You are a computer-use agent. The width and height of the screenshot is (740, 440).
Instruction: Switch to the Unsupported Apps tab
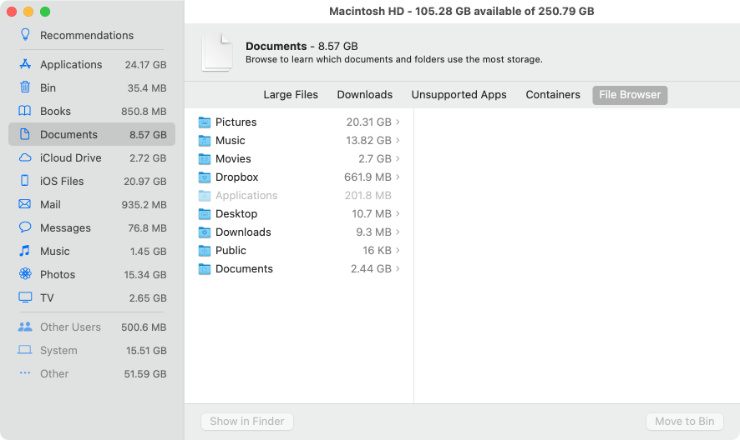(x=459, y=95)
